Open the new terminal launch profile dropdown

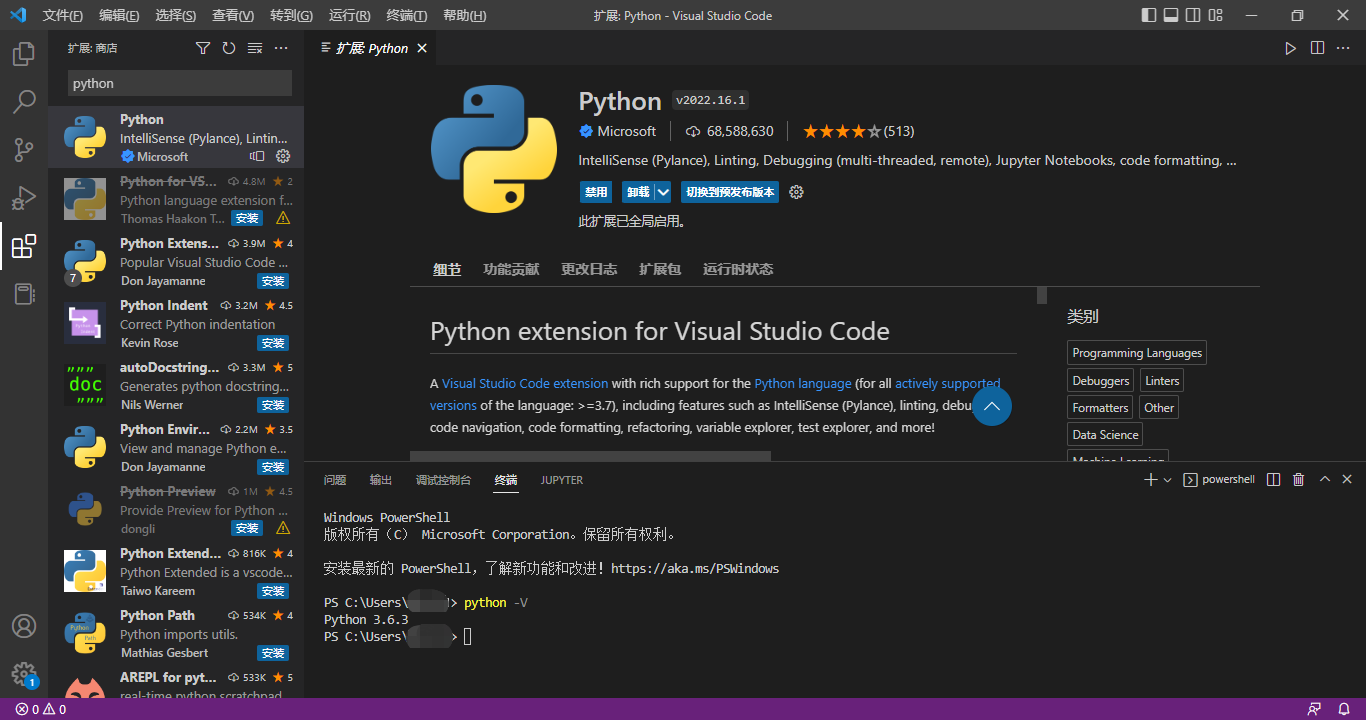pyautogui.click(x=1168, y=480)
